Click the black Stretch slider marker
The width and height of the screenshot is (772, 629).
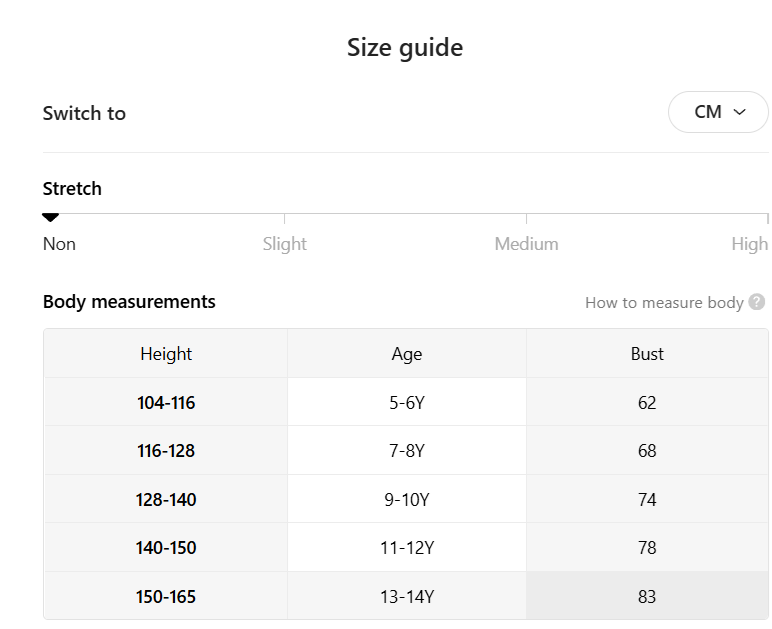click(51, 217)
